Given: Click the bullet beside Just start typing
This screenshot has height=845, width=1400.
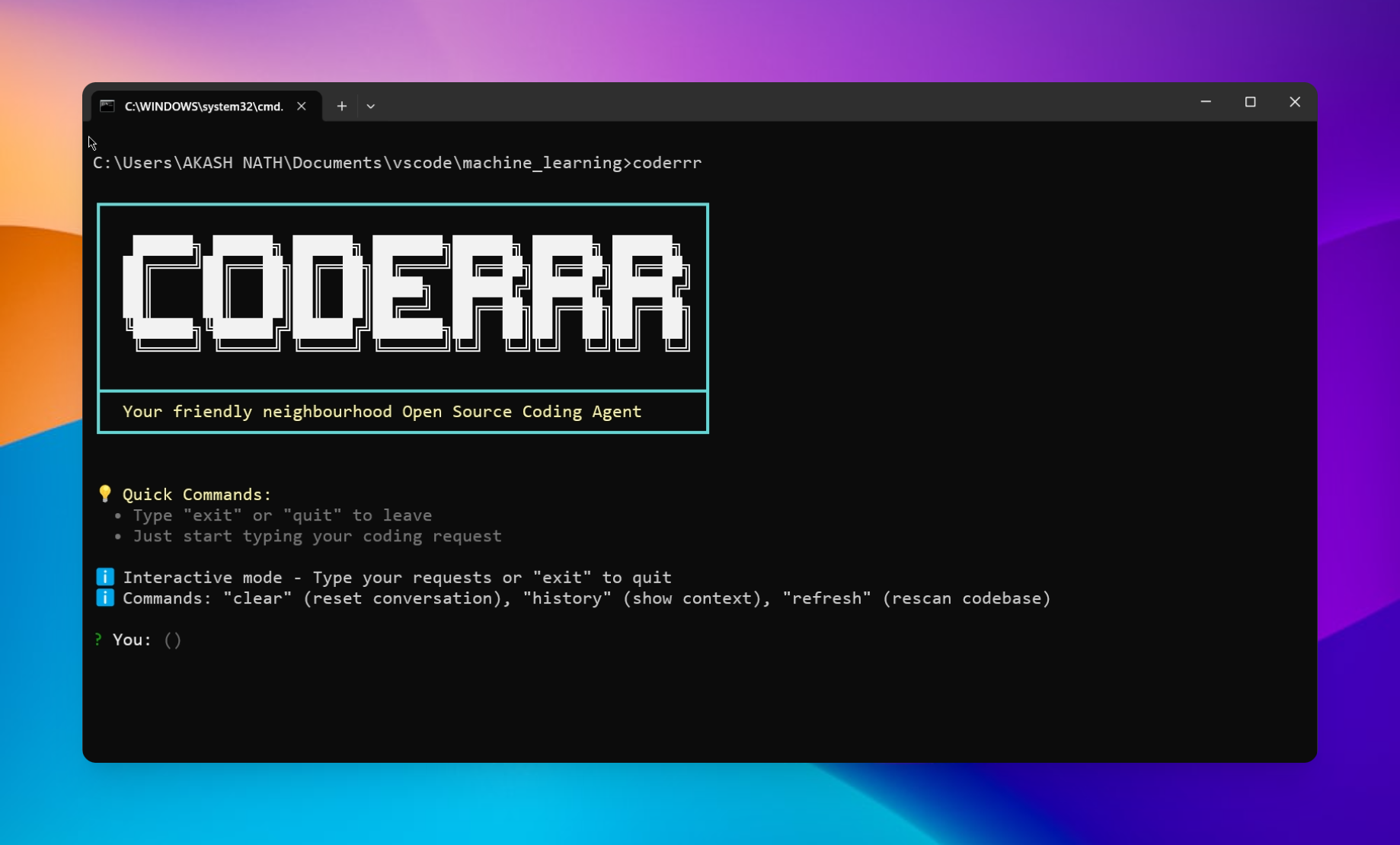Looking at the screenshot, I should [117, 537].
